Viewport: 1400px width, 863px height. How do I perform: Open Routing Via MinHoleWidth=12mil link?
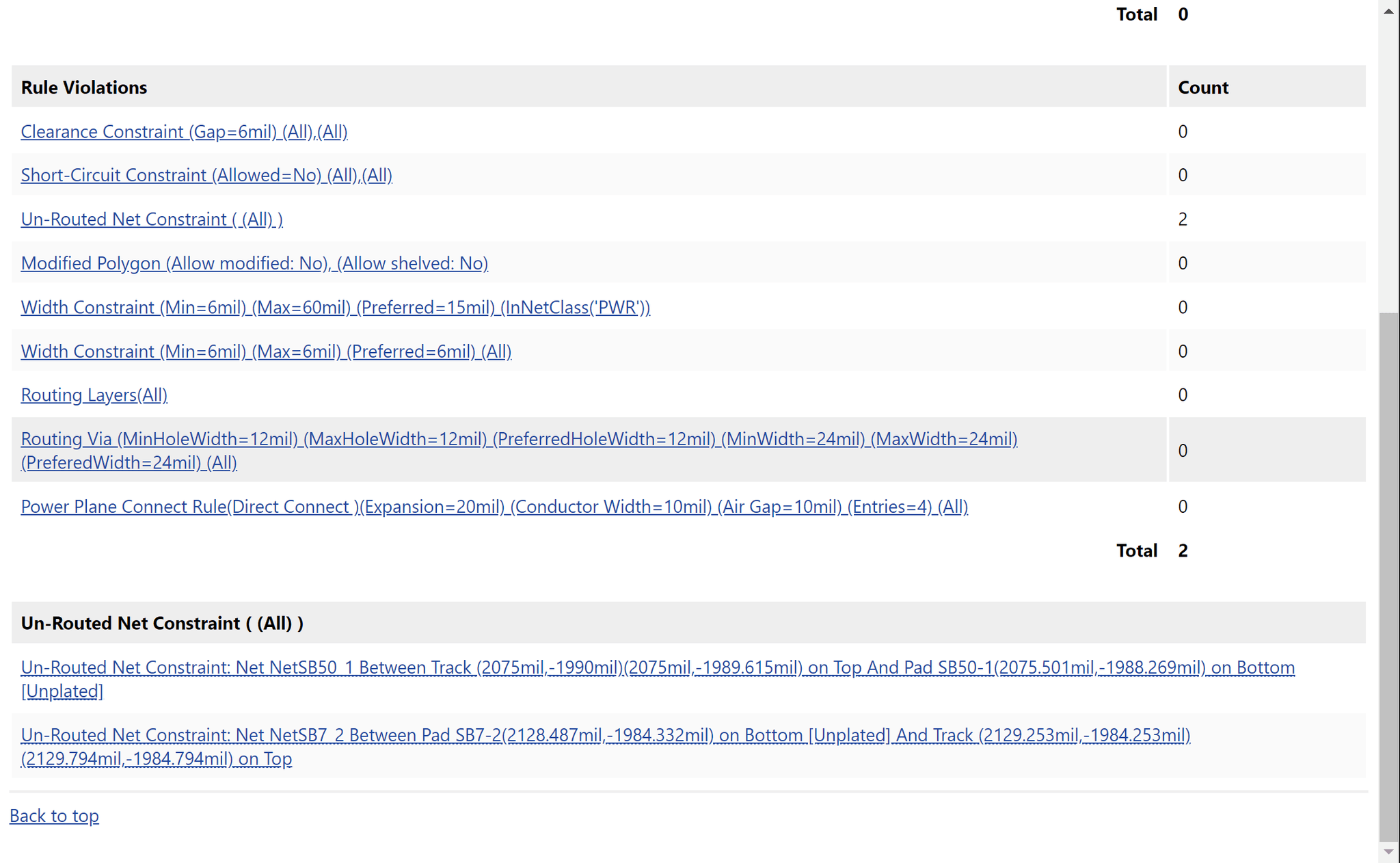[519, 451]
